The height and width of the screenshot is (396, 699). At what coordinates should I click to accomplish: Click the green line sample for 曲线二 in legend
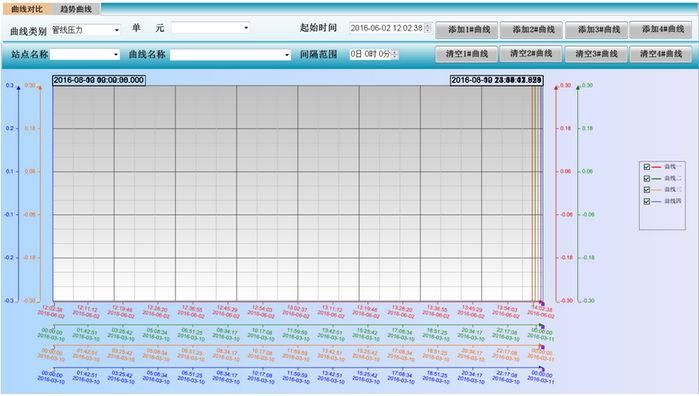tap(656, 178)
